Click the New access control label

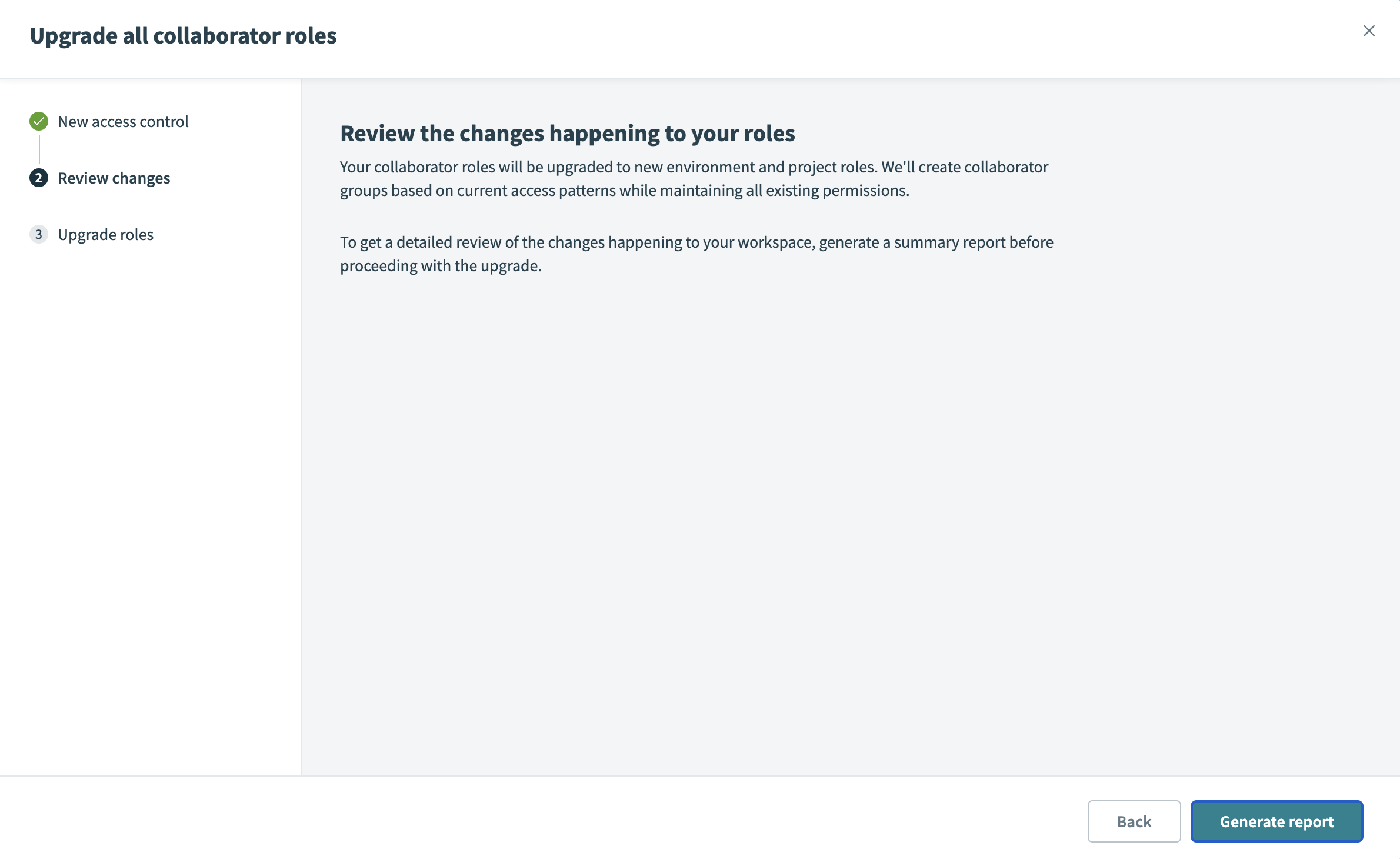[123, 121]
